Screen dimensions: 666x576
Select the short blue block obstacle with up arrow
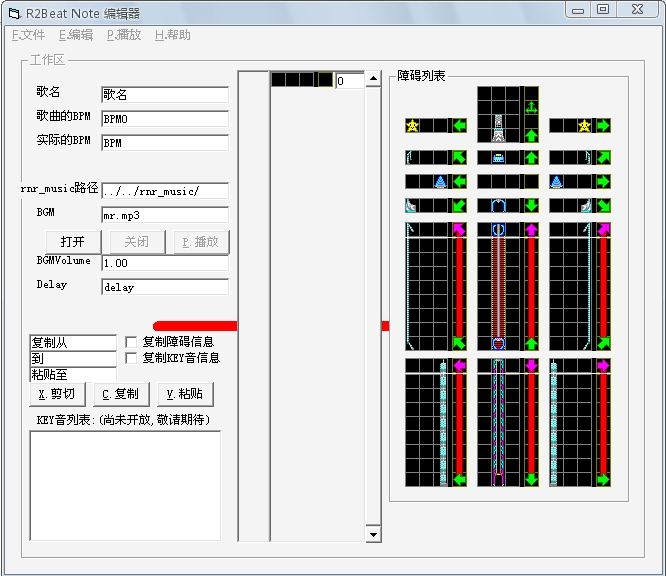point(508,158)
